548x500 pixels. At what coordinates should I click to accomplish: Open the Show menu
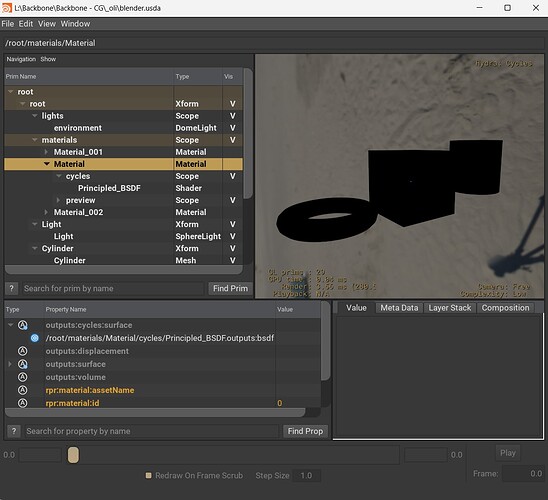click(x=48, y=59)
